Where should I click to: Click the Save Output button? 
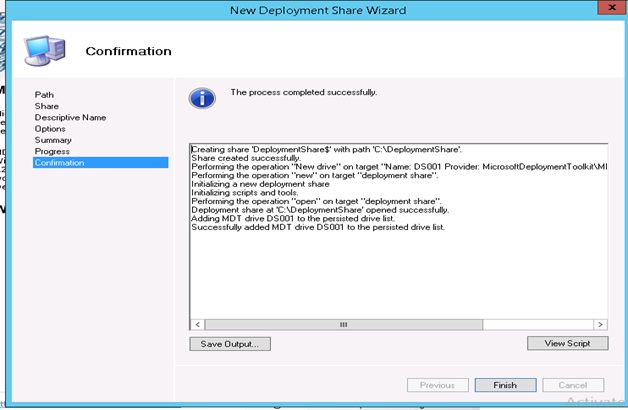coord(229,343)
